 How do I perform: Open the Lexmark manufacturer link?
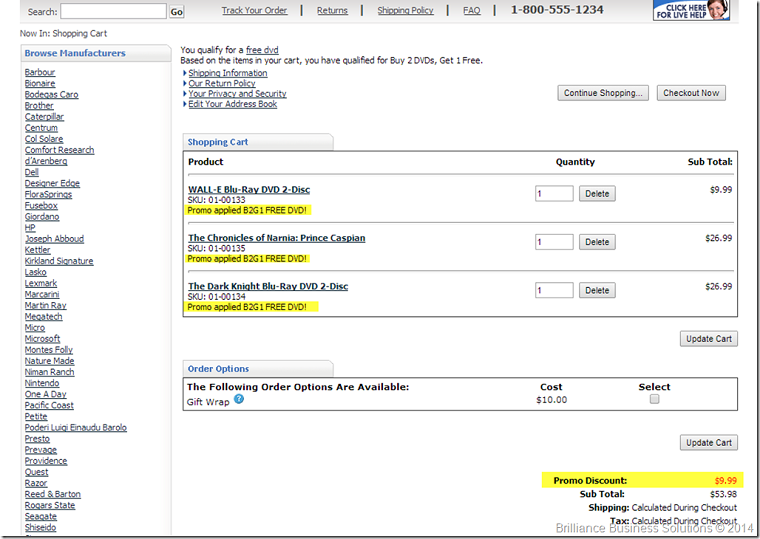(41, 283)
